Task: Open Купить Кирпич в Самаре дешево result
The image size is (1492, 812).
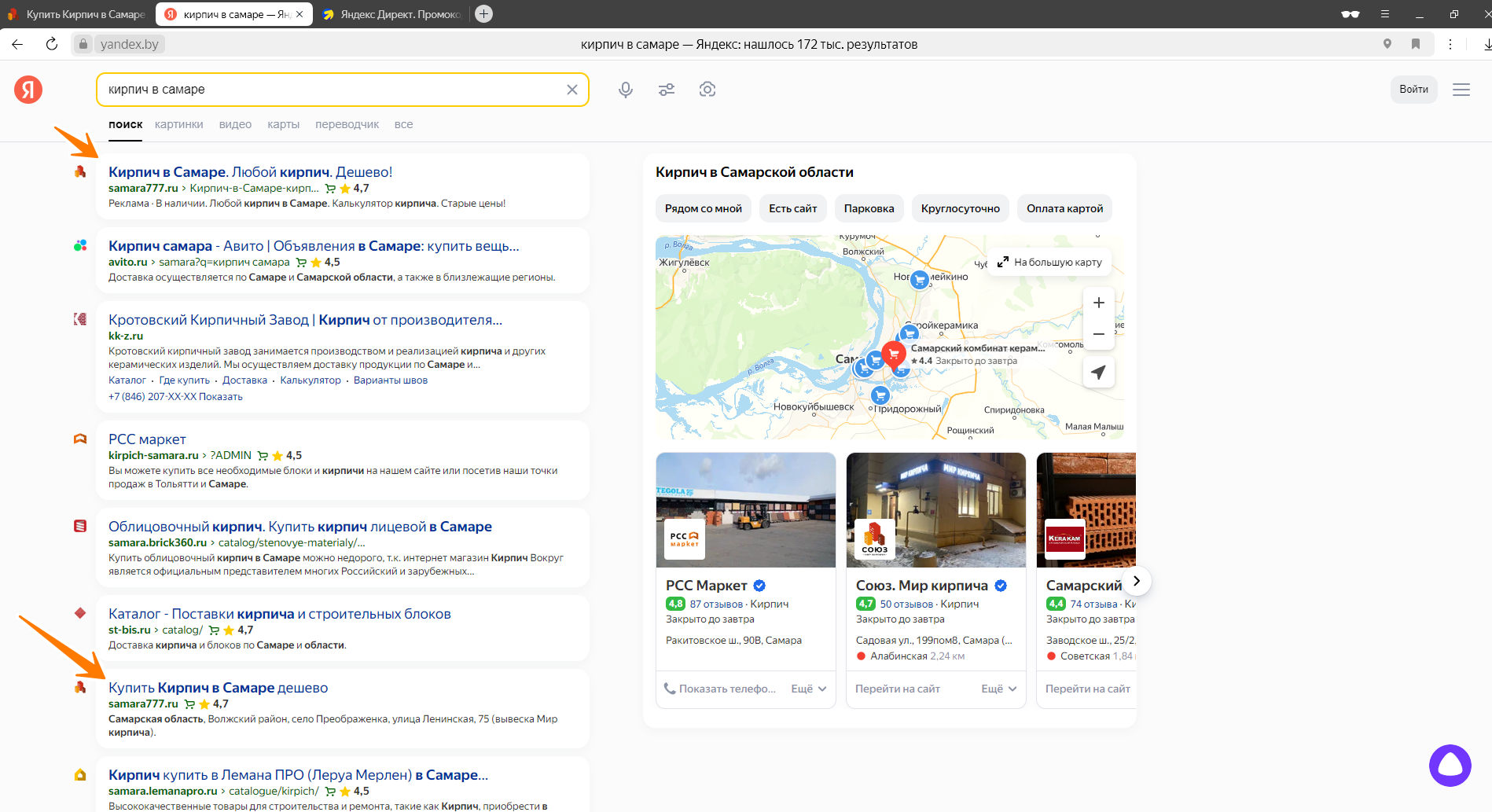Action: click(218, 688)
